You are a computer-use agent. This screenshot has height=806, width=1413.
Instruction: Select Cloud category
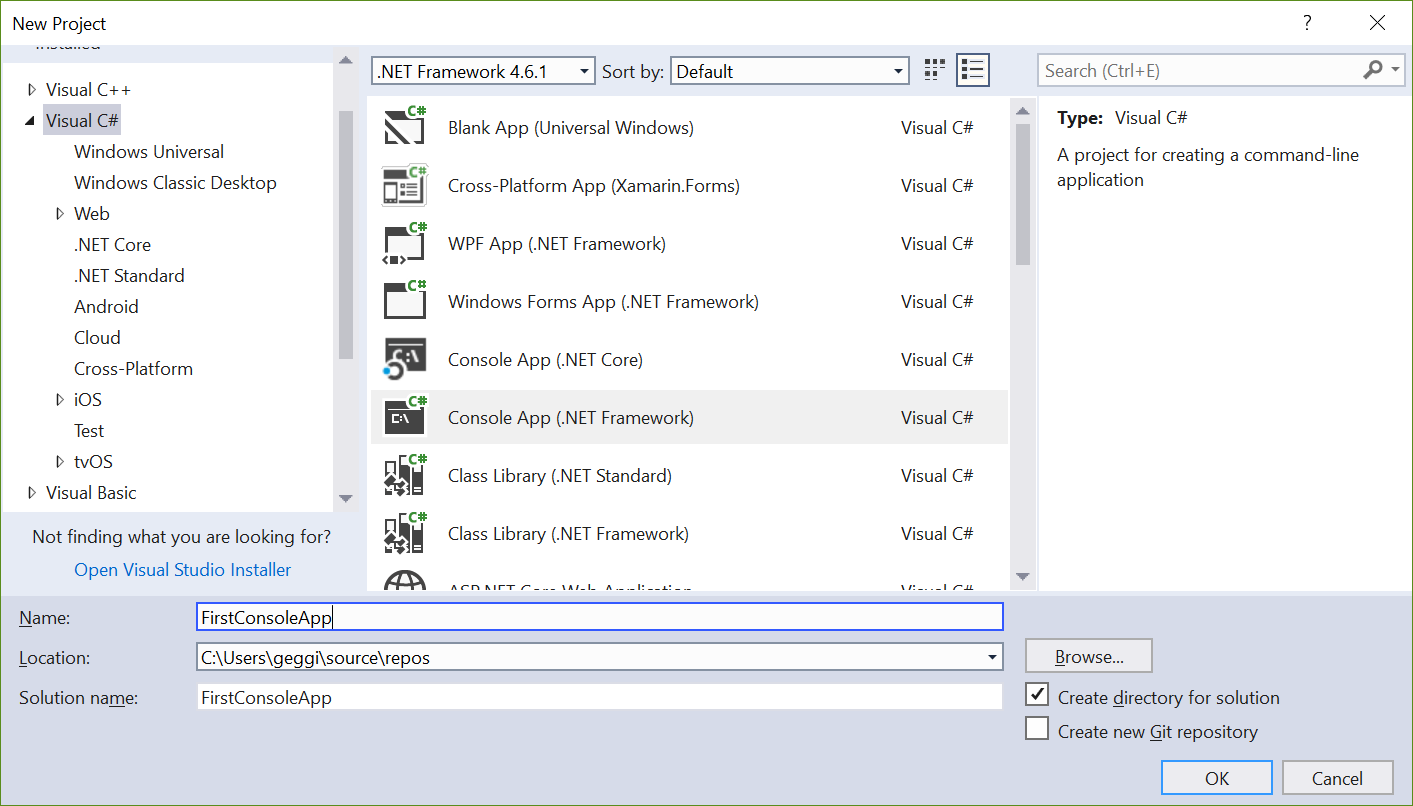click(97, 338)
